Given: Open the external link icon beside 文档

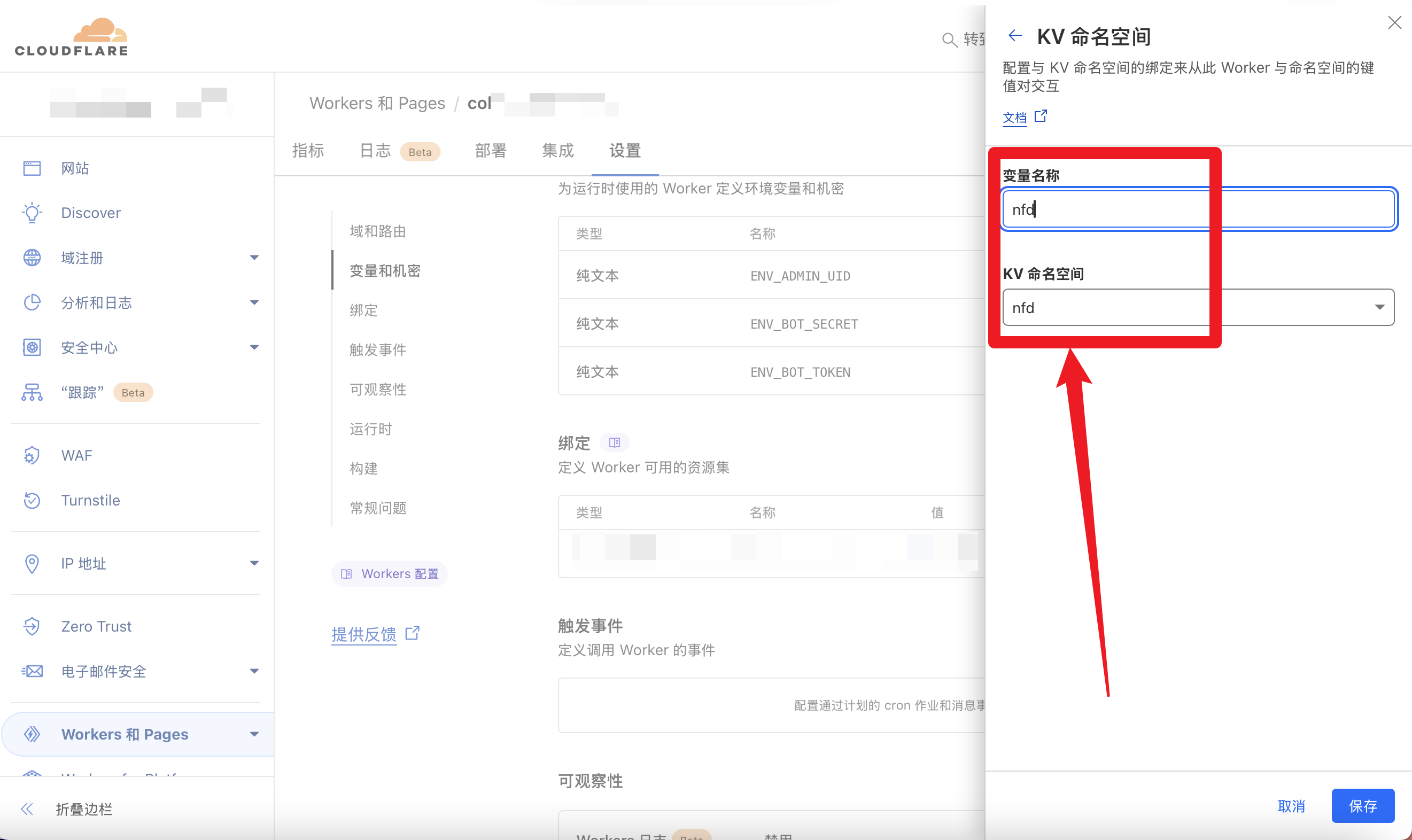Looking at the screenshot, I should click(x=1041, y=116).
